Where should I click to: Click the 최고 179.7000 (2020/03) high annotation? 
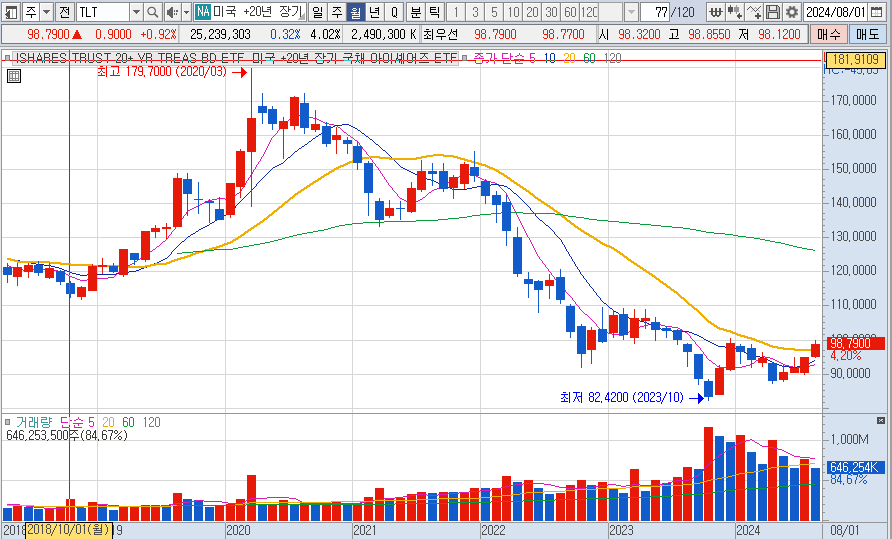pyautogui.click(x=162, y=72)
